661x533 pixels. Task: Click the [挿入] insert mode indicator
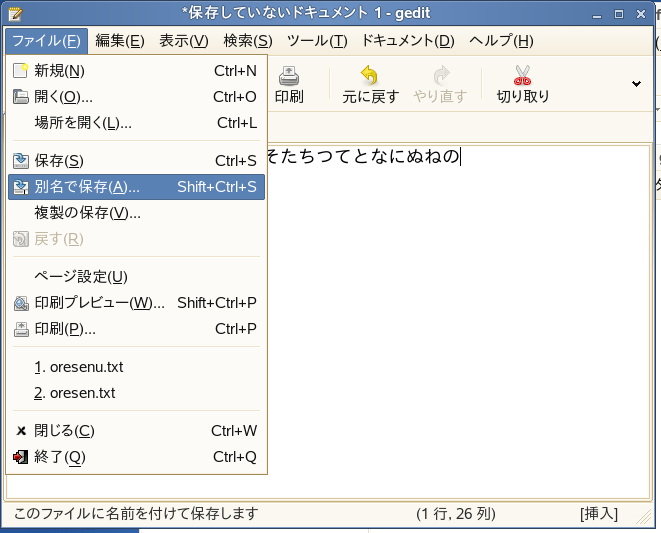coord(599,514)
